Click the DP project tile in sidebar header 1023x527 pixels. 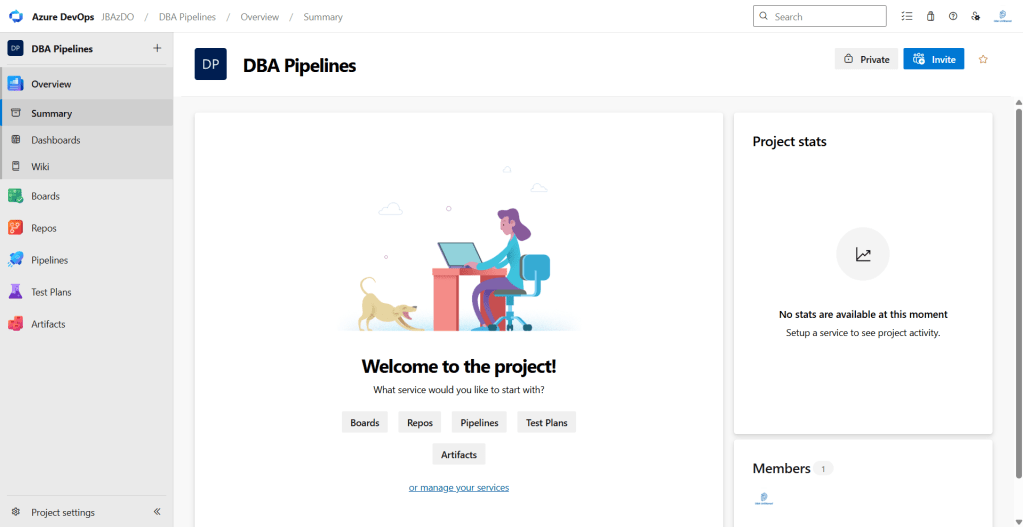click(16, 48)
